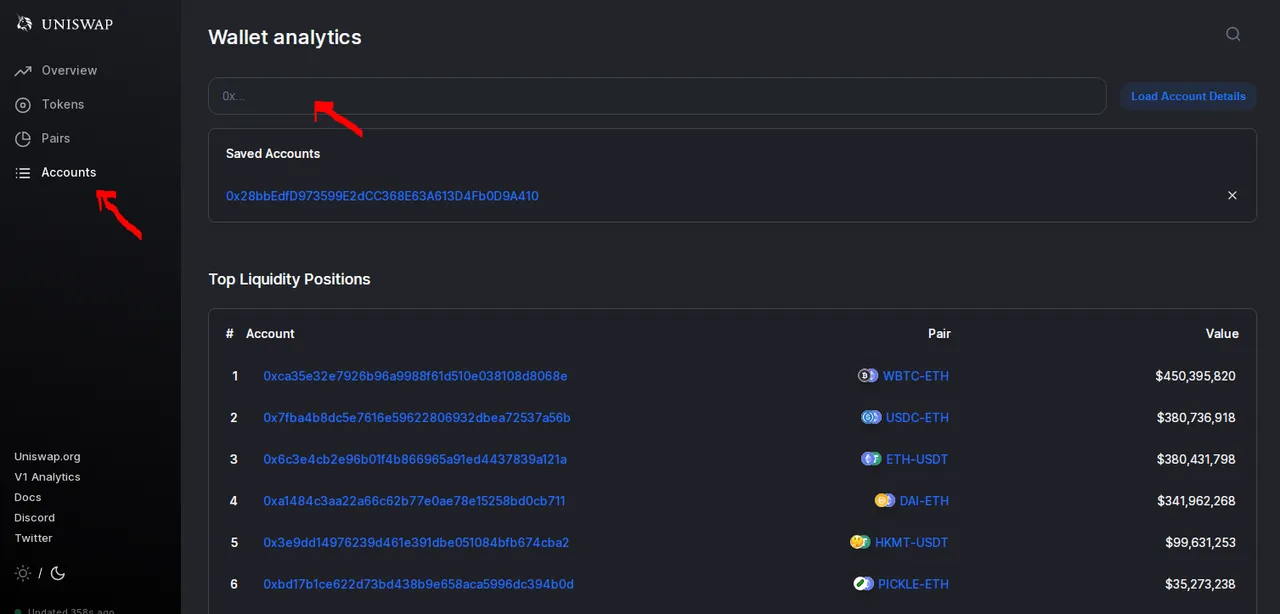Viewport: 1280px width, 614px height.
Task: Open the USDC-ETH pair link
Action: 918,418
